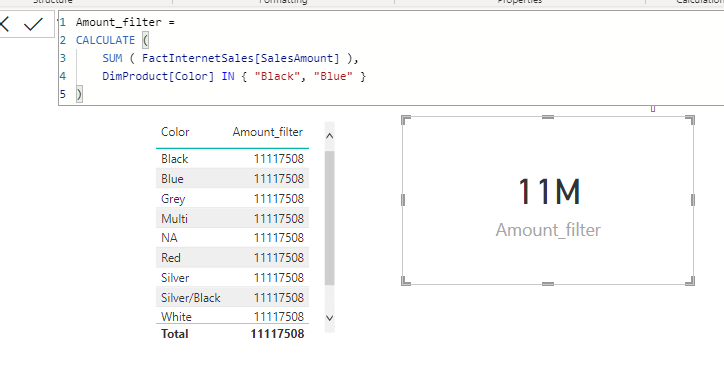724x388 pixels.
Task: Click the Total row label
Action: coord(175,334)
